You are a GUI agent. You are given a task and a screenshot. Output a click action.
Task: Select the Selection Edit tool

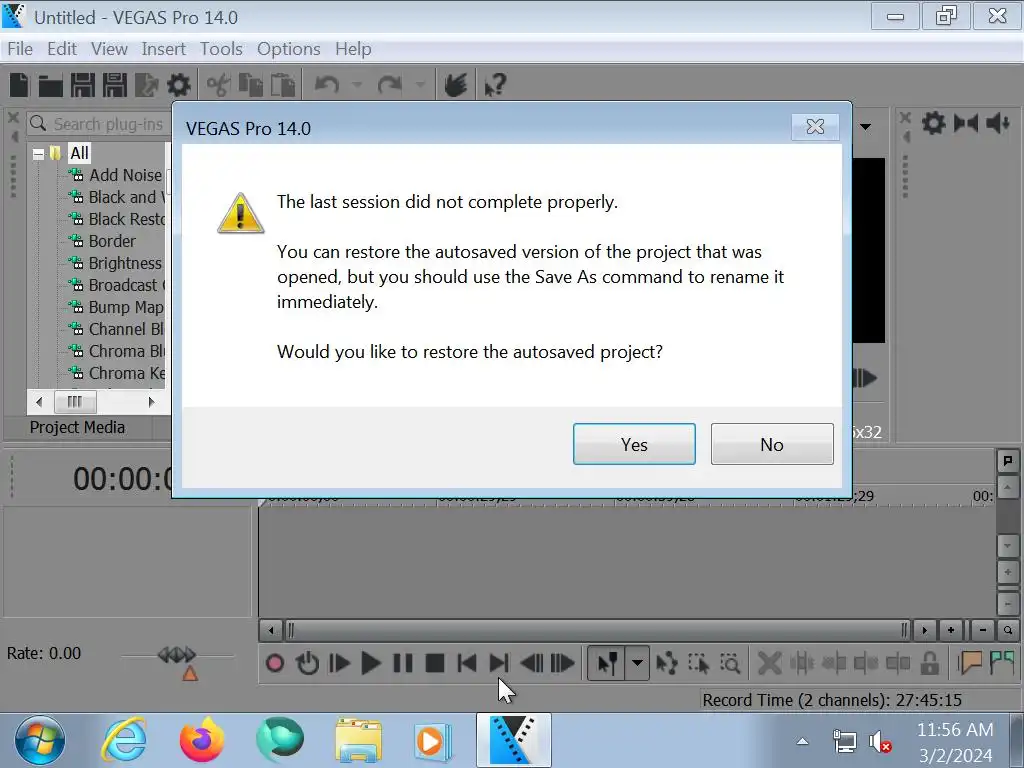pos(698,664)
